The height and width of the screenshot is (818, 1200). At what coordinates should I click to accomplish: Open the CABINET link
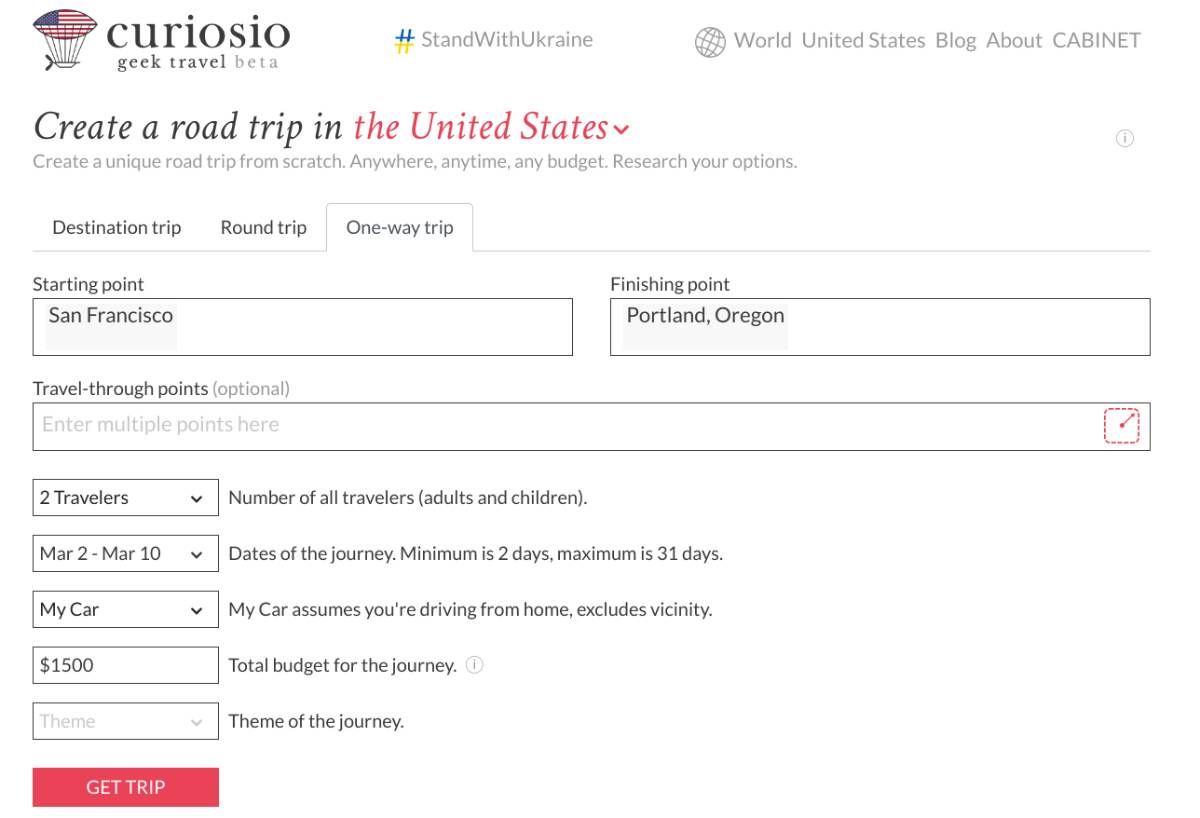[1096, 41]
